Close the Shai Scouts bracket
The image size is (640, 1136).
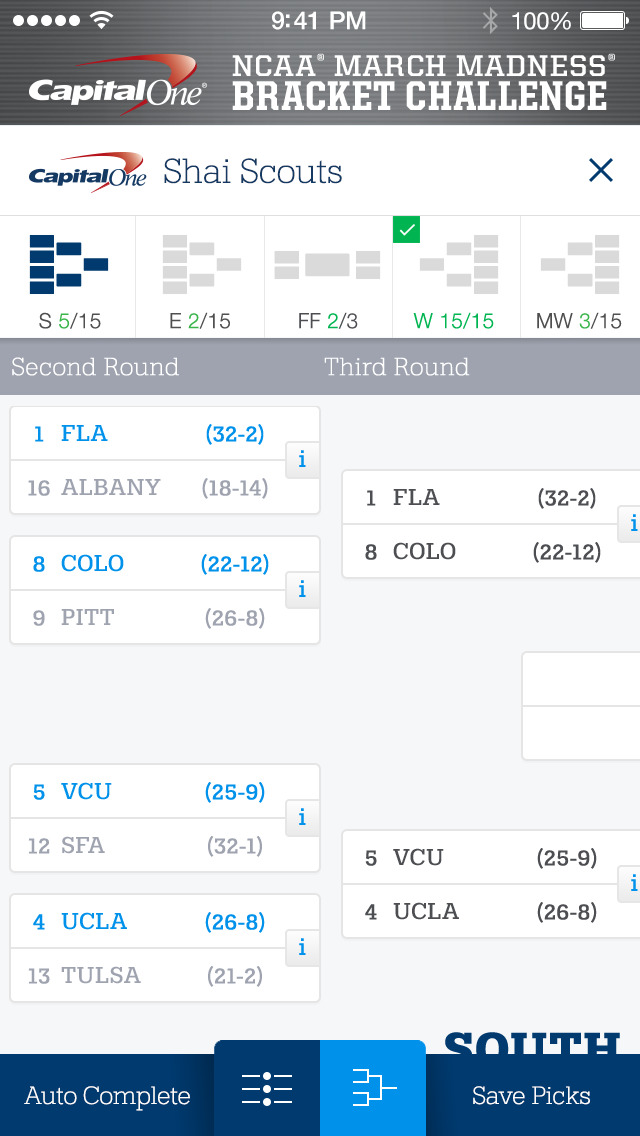pyautogui.click(x=600, y=171)
